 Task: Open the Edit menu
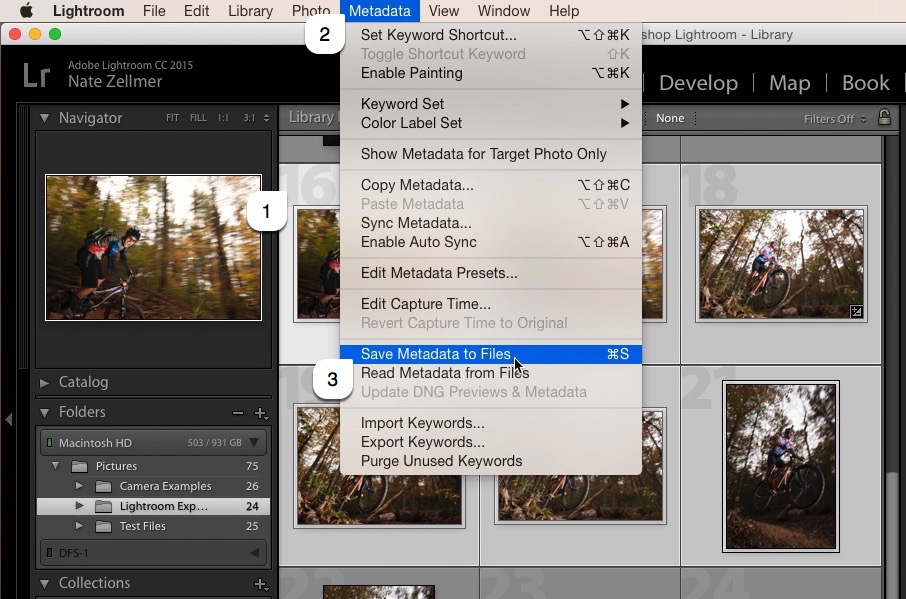click(196, 11)
